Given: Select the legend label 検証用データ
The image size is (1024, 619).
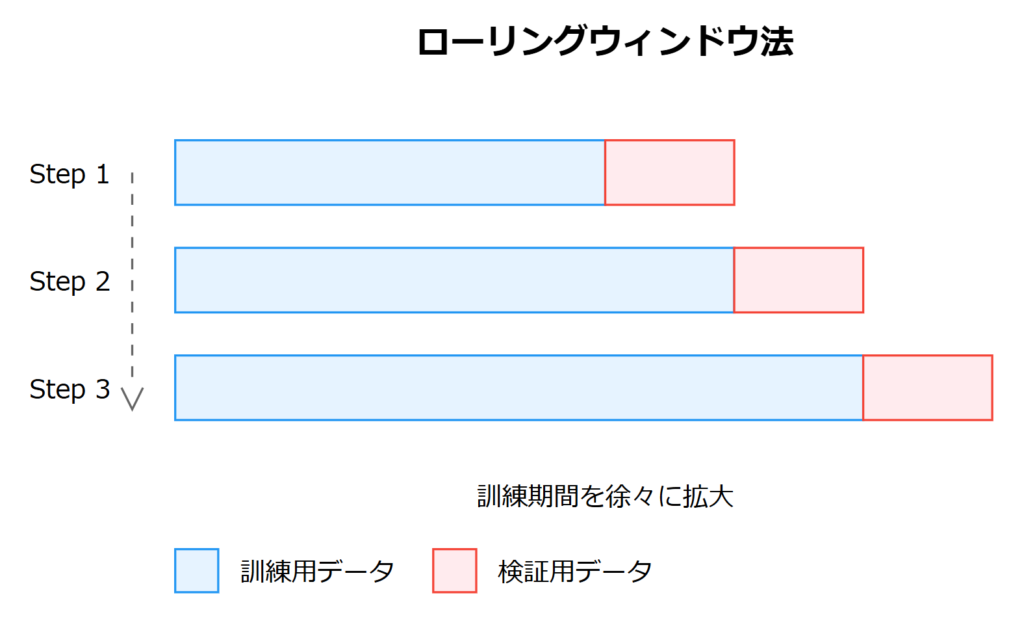Looking at the screenshot, I should [x=575, y=571].
